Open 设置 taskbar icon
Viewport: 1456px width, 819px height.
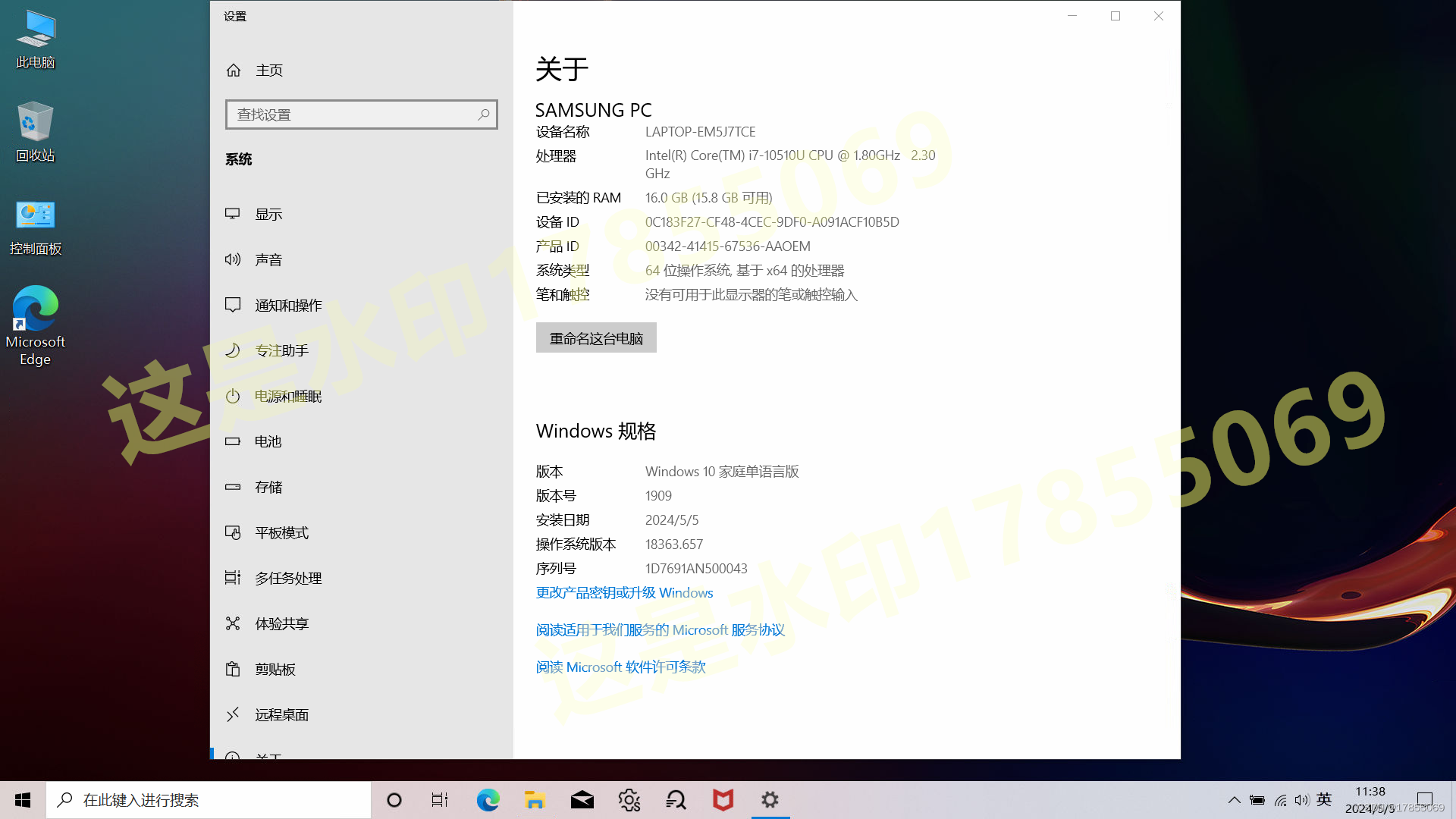coord(771,799)
